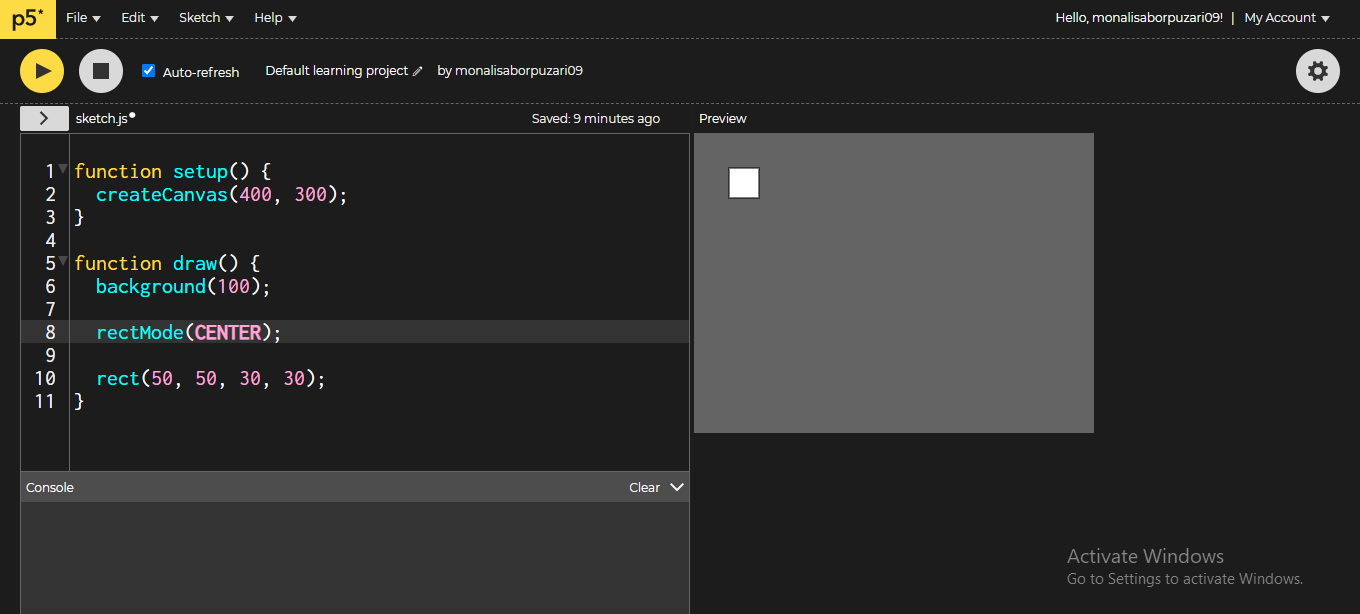Click inside the console output area
The image size is (1360, 614).
(355, 558)
